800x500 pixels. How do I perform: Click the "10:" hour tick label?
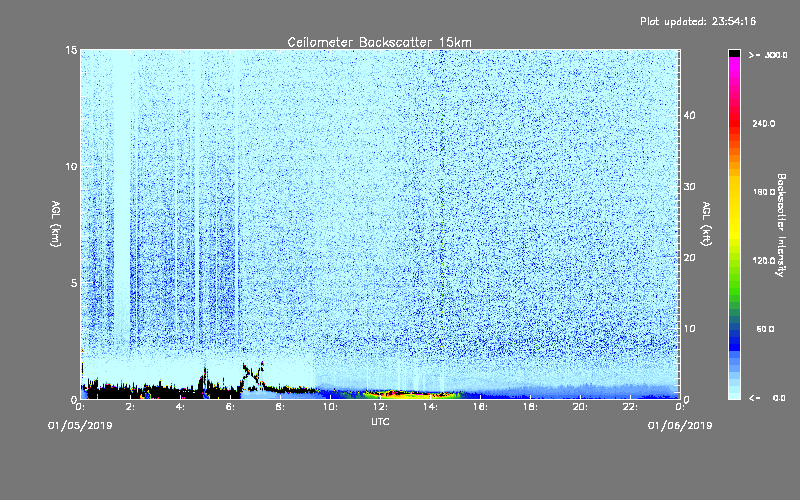pos(330,407)
